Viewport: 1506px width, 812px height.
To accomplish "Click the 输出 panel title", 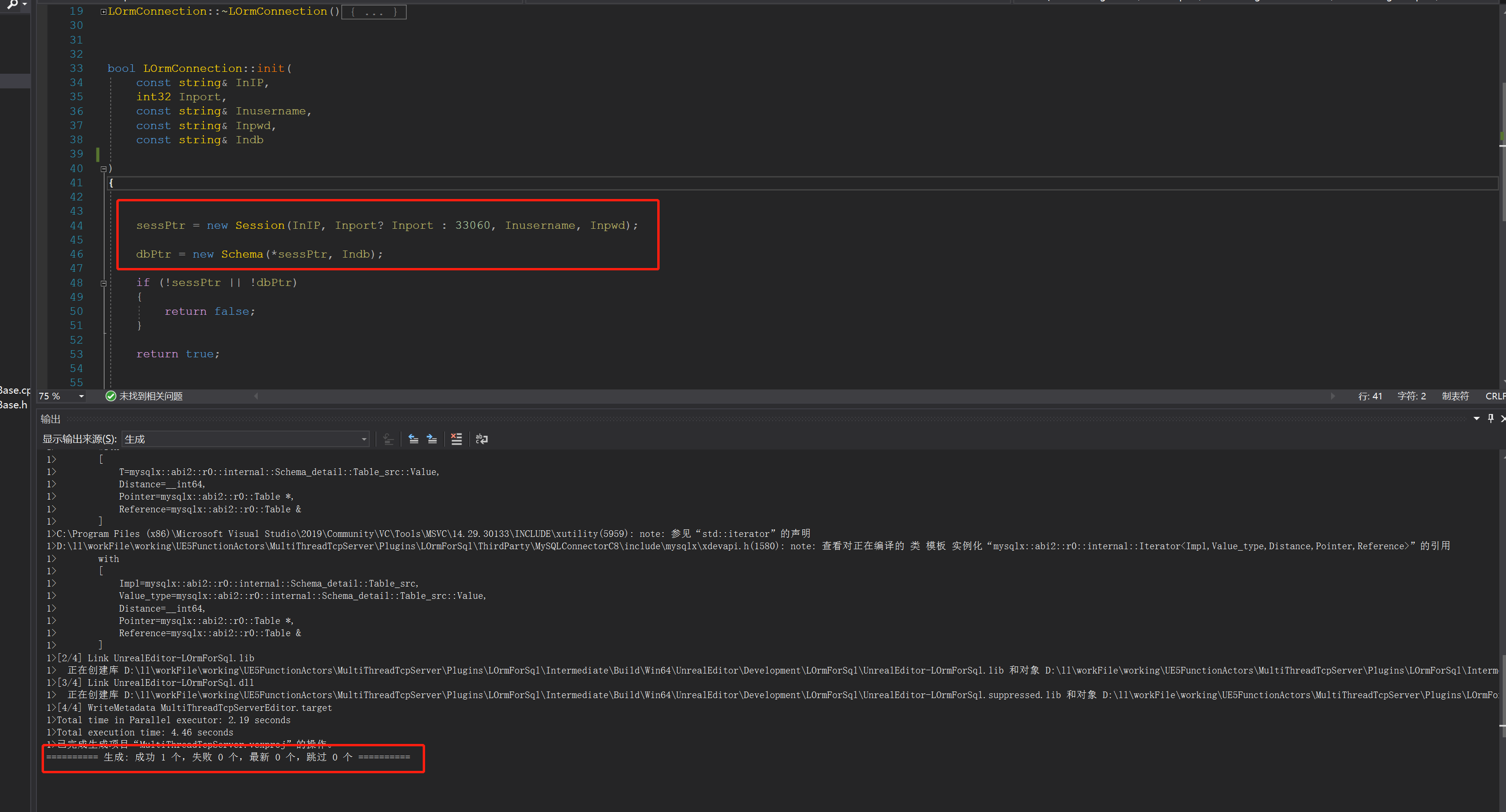I will 50,419.
